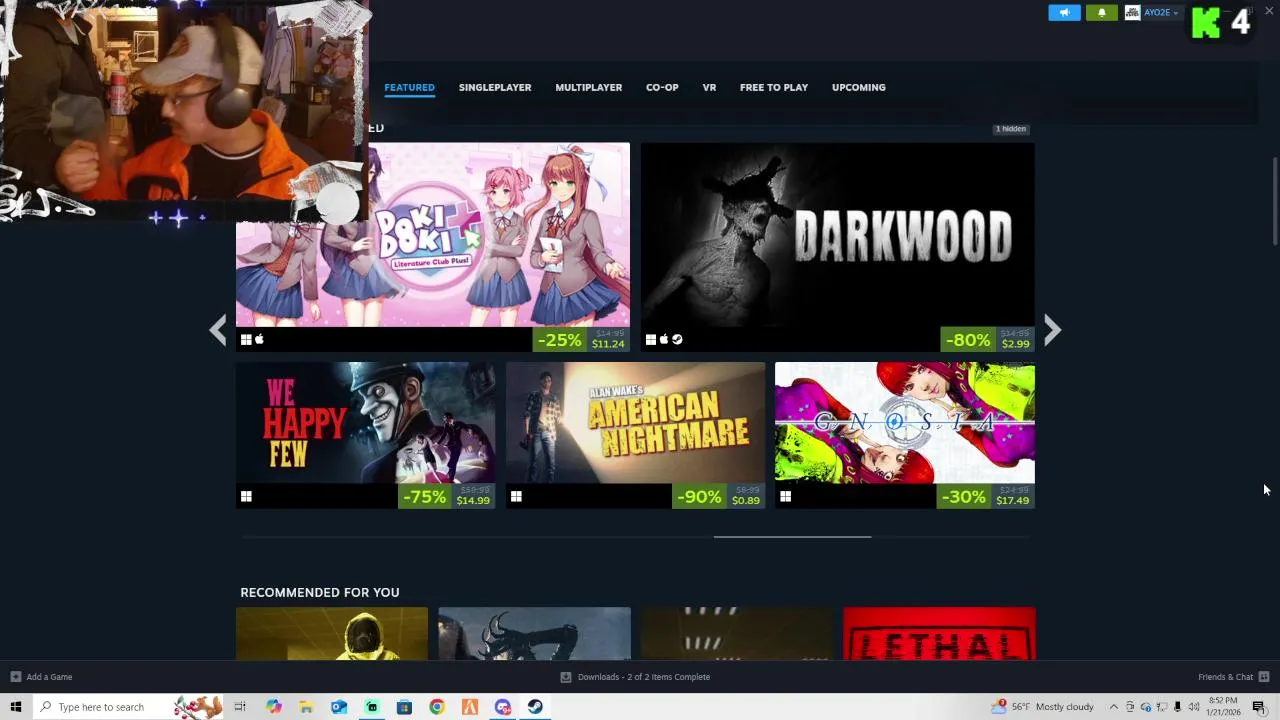Click the Darkwood $2.99 price
The image size is (1280, 720).
[1015, 344]
